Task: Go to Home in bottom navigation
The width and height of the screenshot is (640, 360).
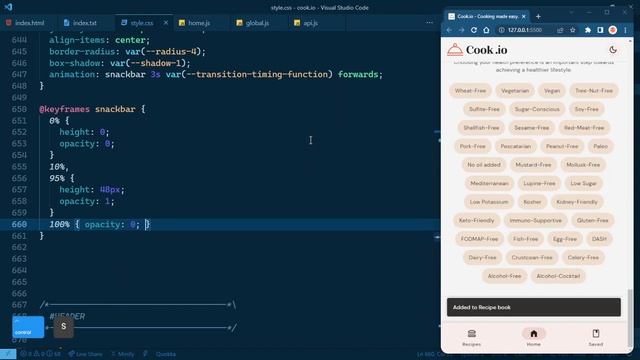Action: (x=533, y=338)
